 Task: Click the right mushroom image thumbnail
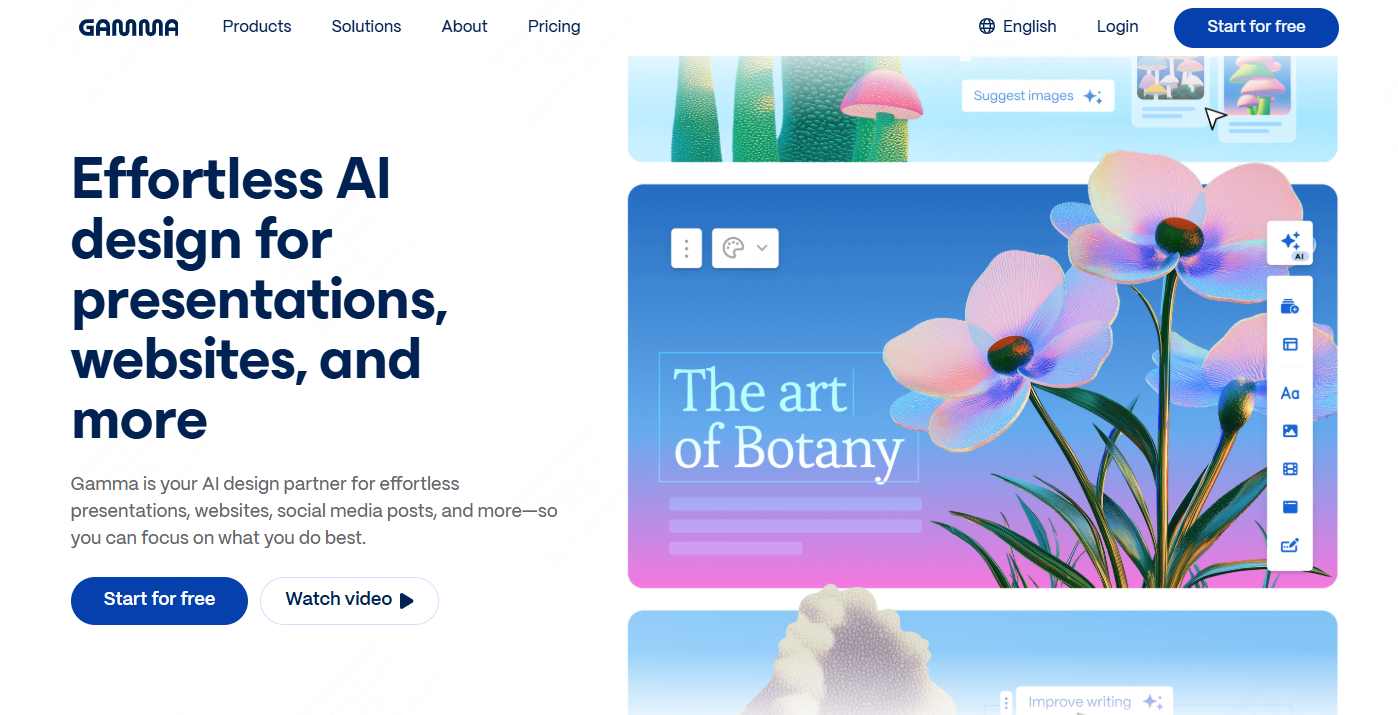tap(1257, 86)
